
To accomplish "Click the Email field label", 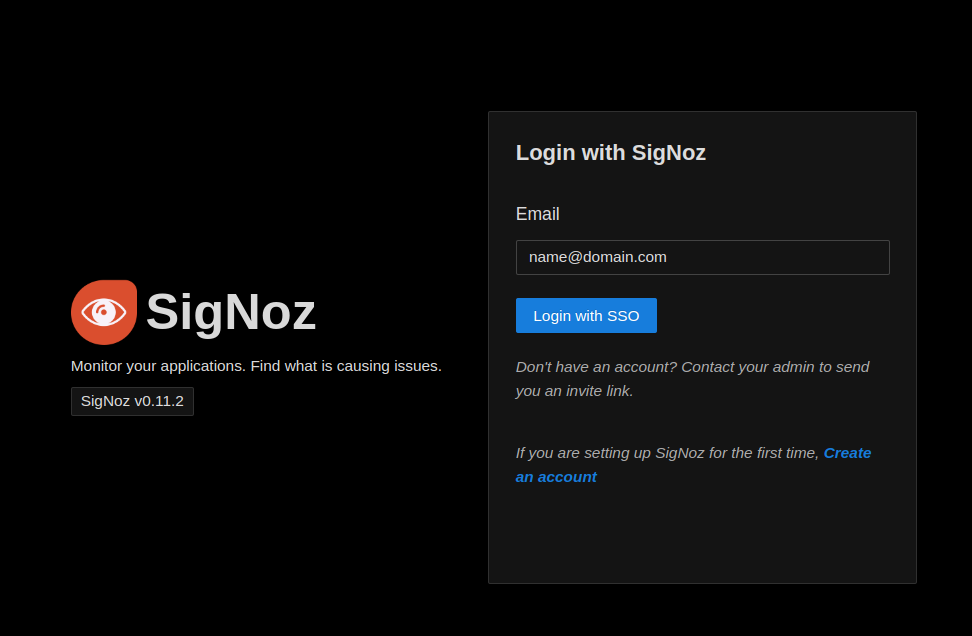I will [538, 214].
